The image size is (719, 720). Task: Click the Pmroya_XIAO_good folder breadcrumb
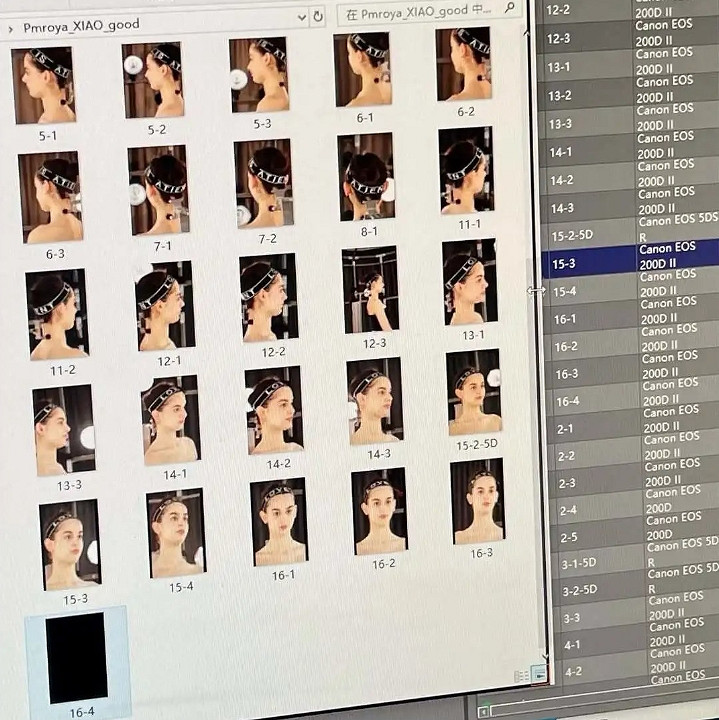coord(81,25)
